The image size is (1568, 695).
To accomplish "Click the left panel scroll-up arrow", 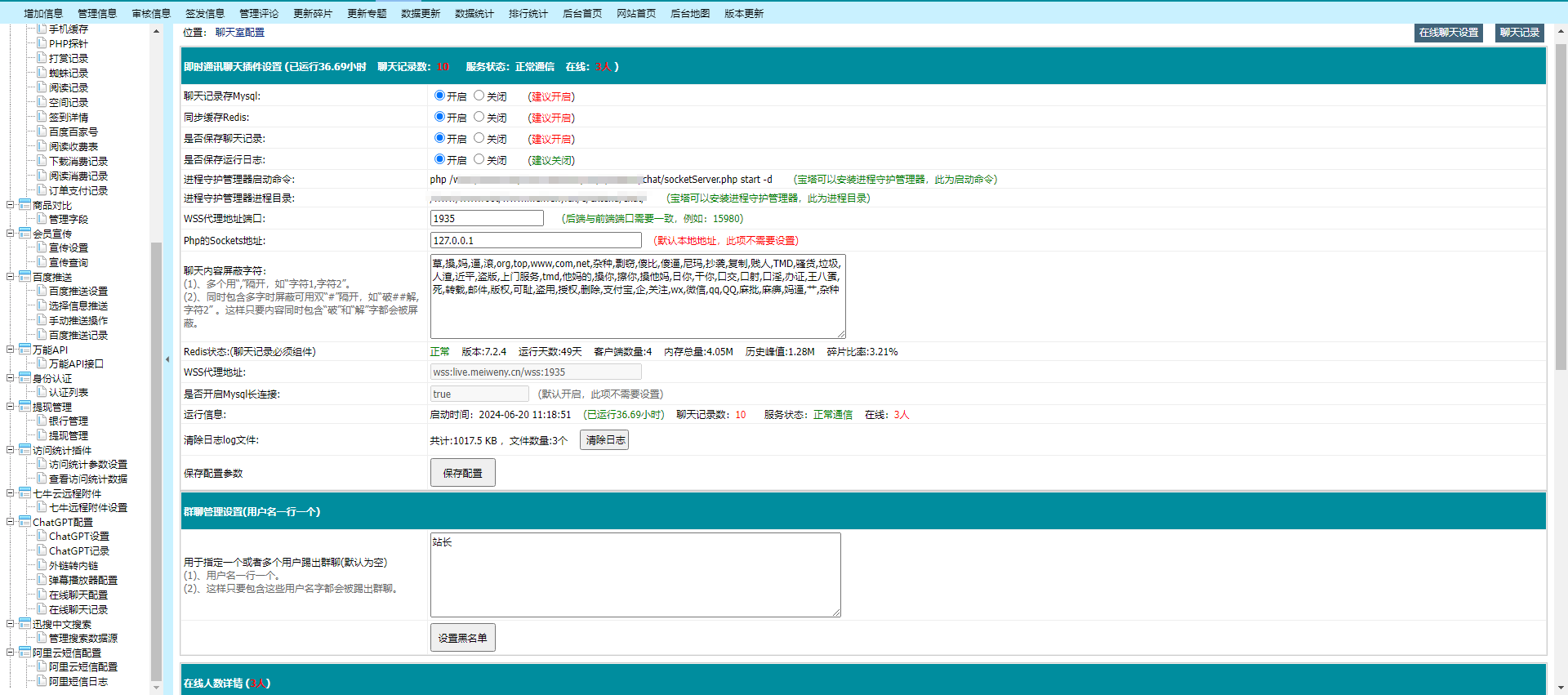I will coord(156,31).
